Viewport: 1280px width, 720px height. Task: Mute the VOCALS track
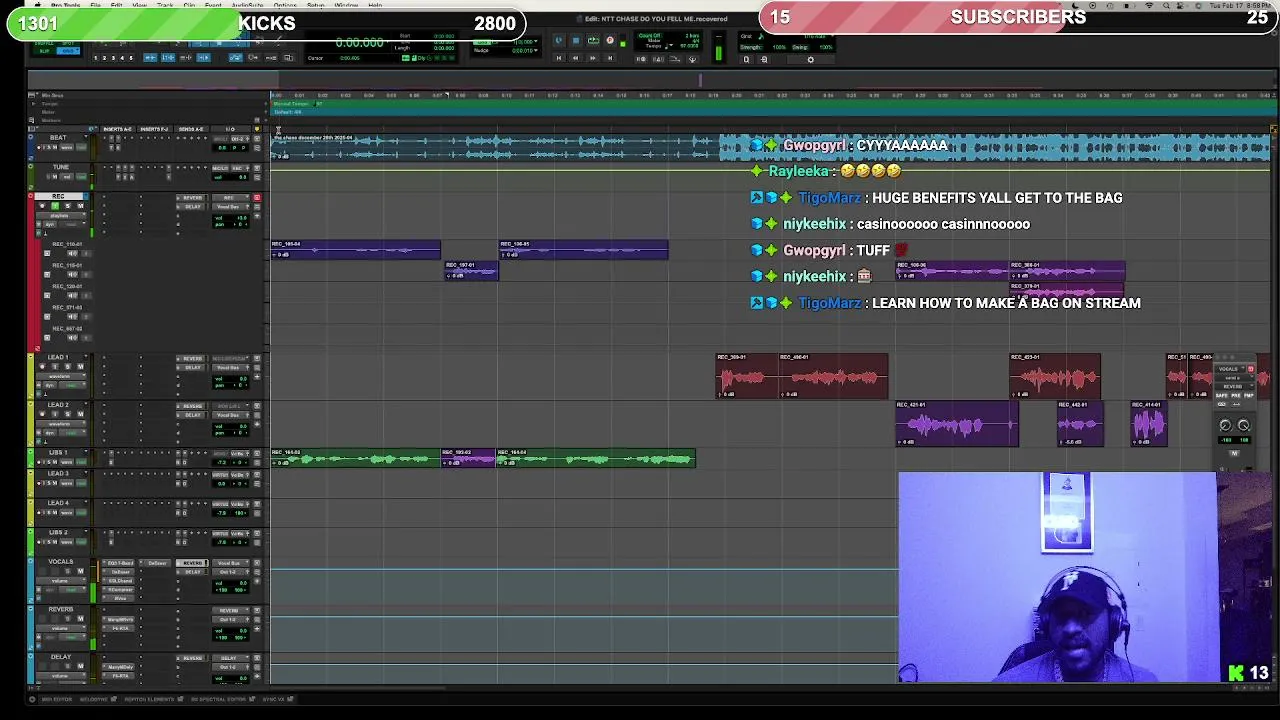[80, 571]
